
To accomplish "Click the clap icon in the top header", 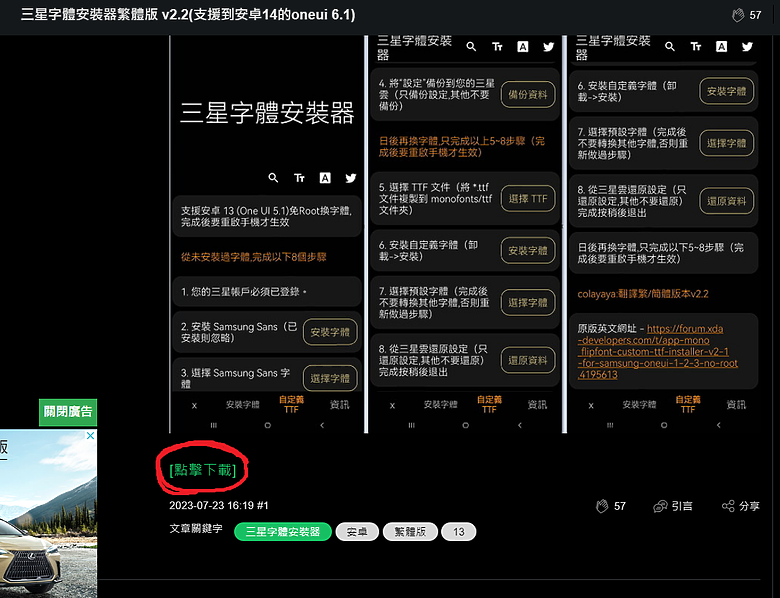I will point(738,15).
